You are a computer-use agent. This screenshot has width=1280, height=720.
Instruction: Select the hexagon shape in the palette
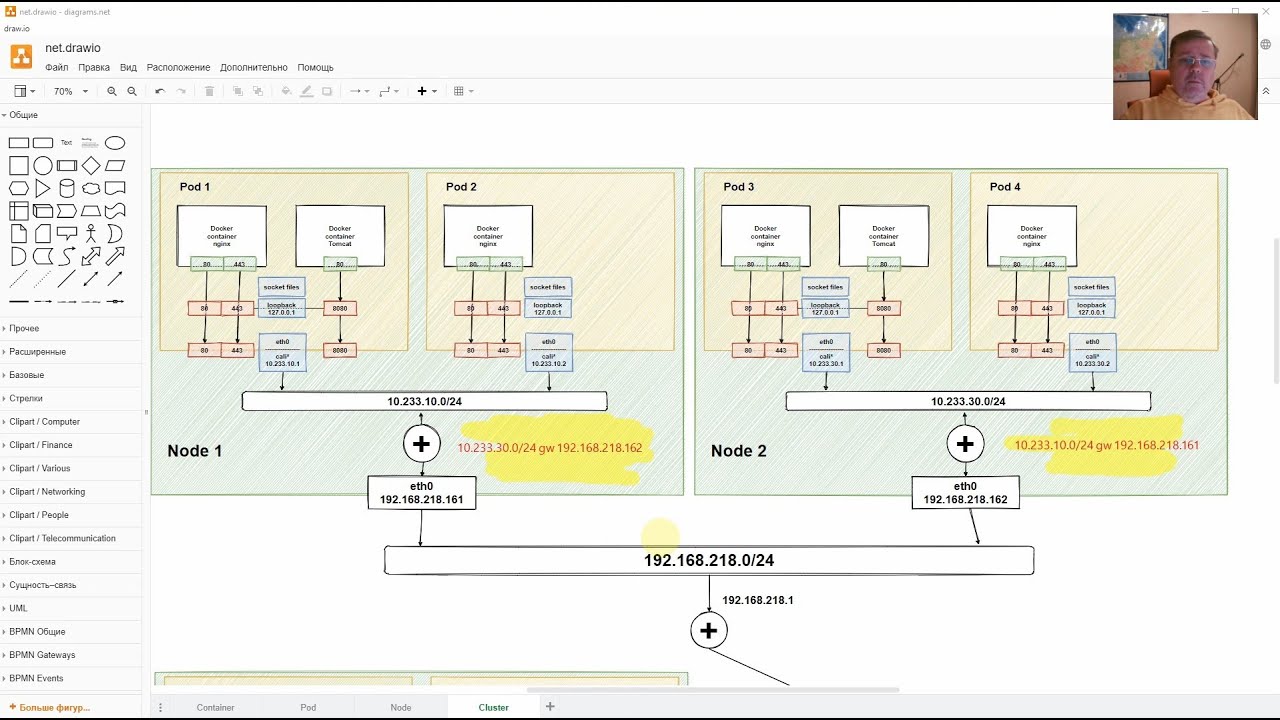pos(19,188)
